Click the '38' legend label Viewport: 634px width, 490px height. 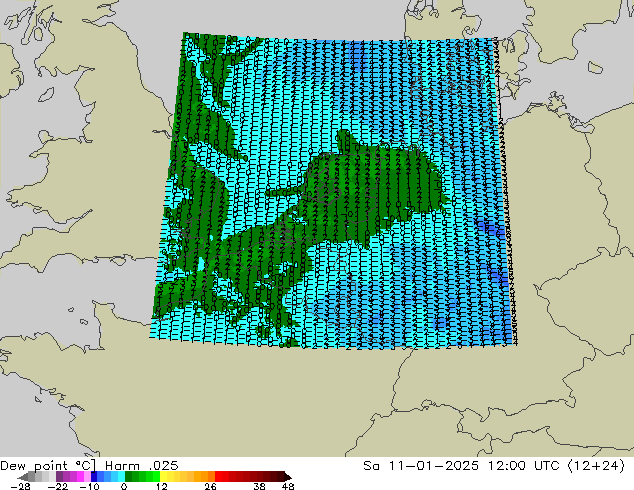260,486
